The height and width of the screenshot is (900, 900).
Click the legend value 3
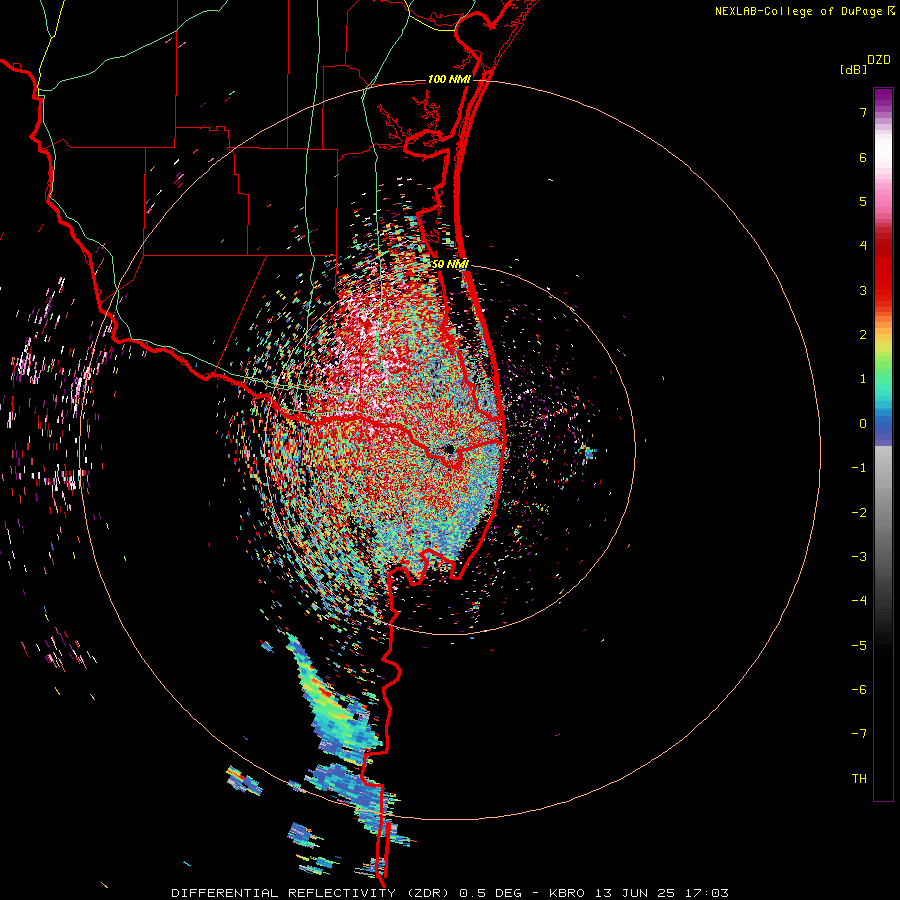click(863, 290)
